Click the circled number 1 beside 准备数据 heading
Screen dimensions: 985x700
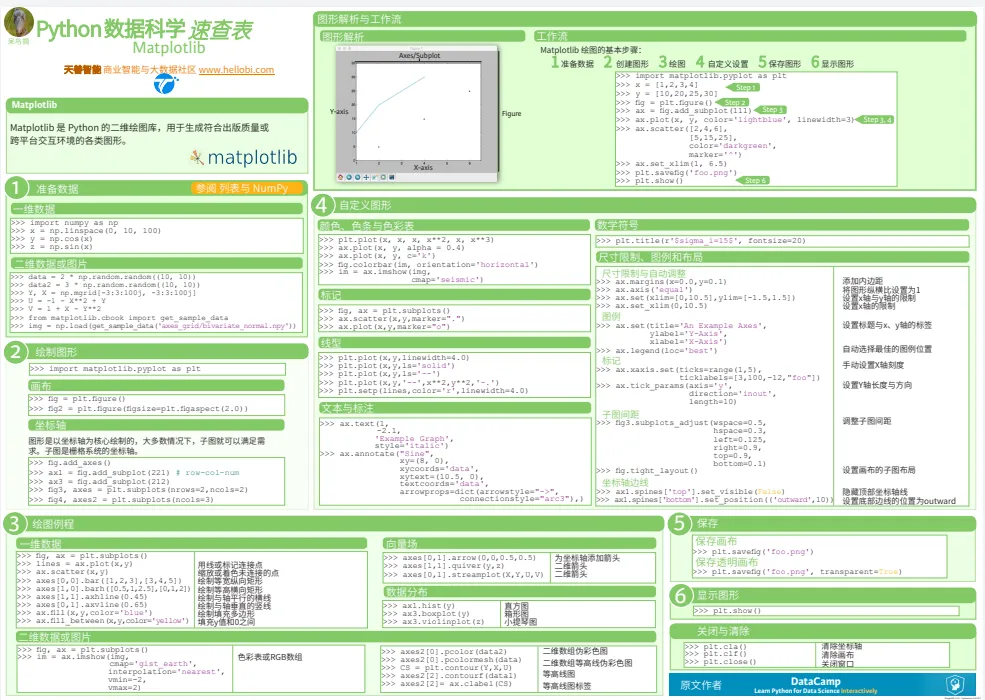pyautogui.click(x=16, y=188)
